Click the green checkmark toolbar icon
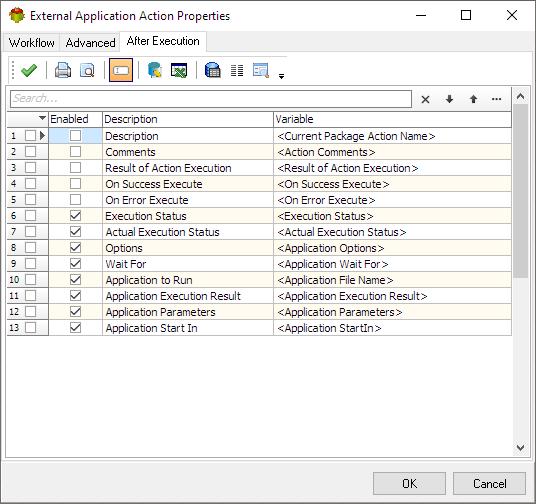536x504 pixels. point(29,70)
